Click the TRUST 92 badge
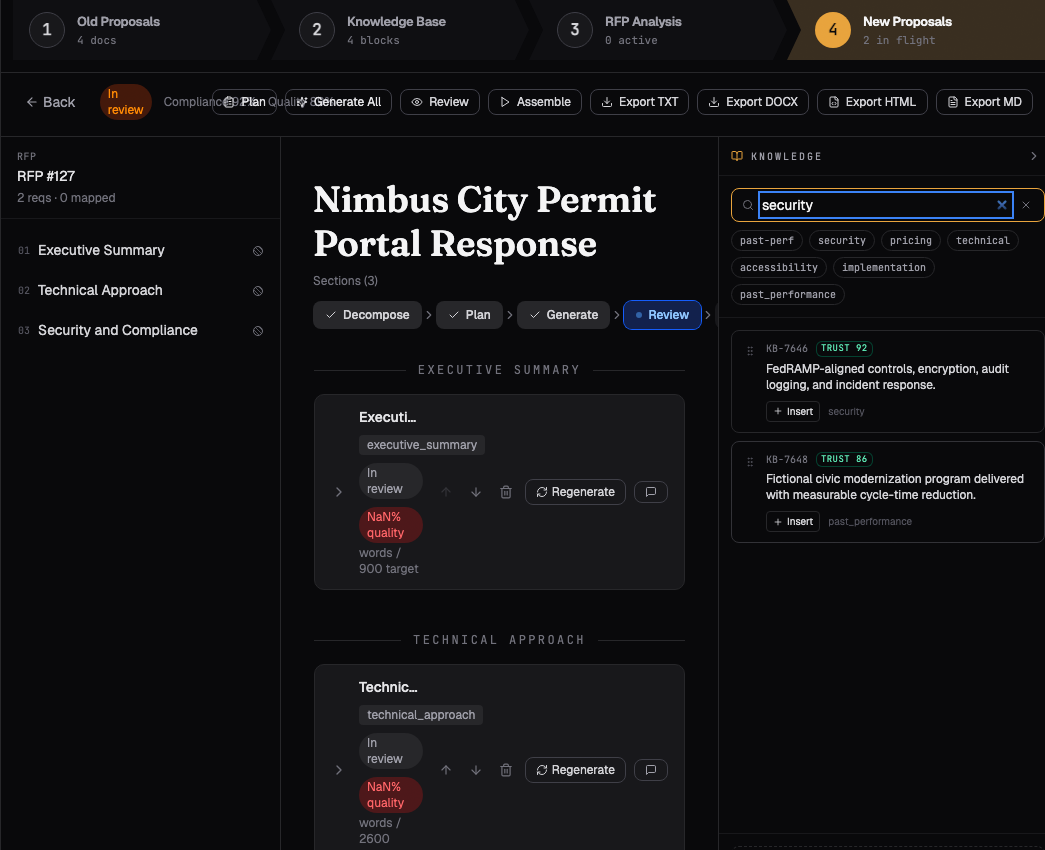 point(844,348)
